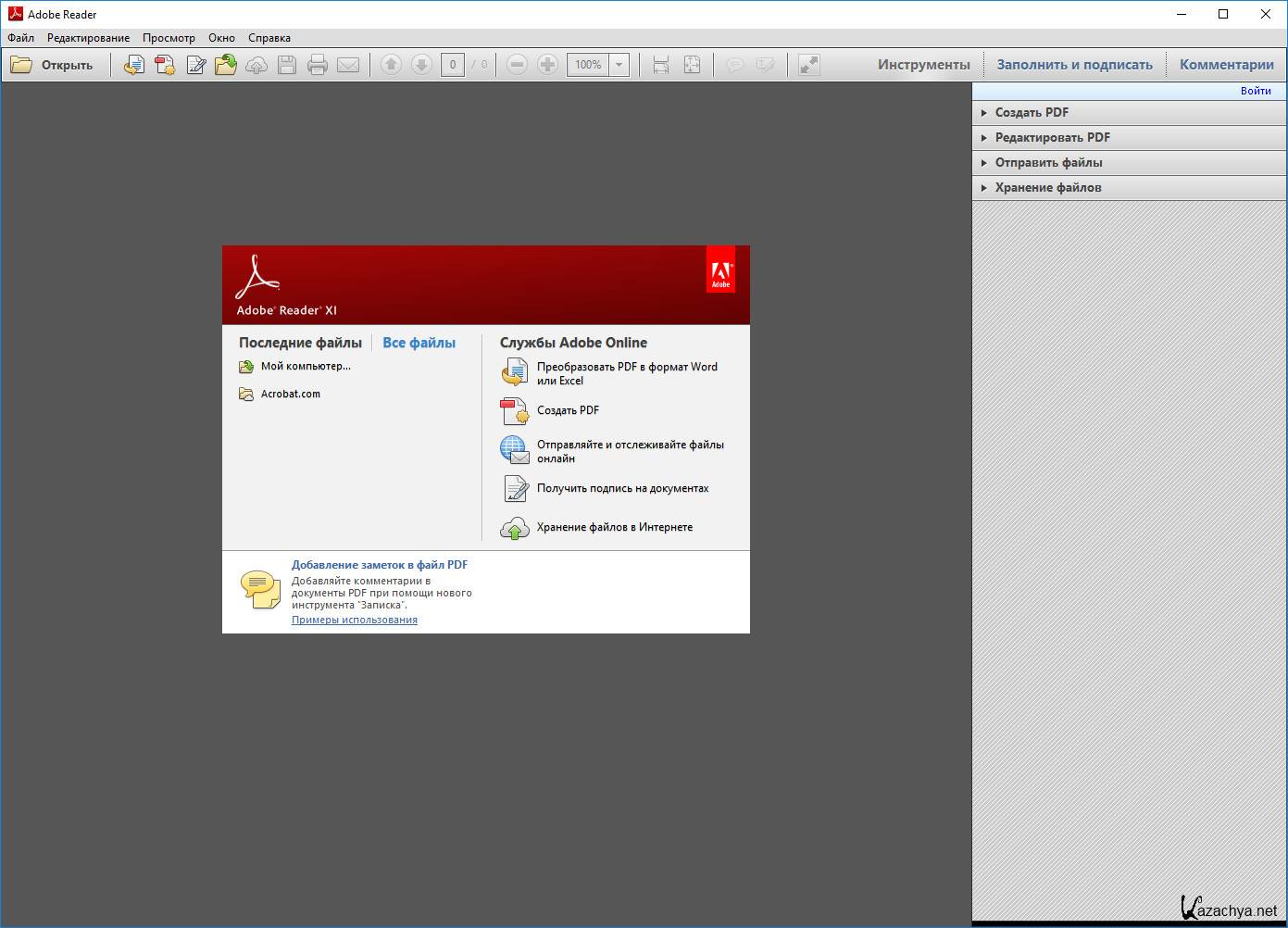Open the Окно menu
This screenshot has height=928, width=1288.
[x=221, y=38]
